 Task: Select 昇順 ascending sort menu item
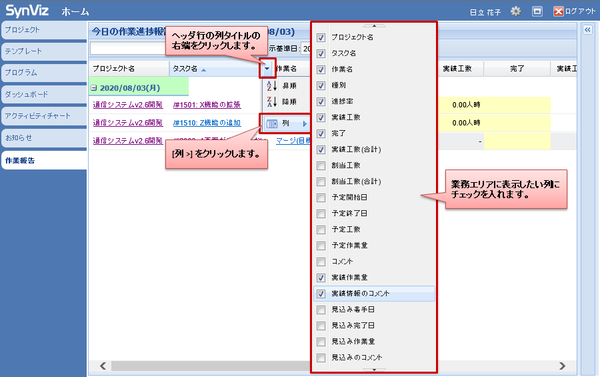pos(289,86)
